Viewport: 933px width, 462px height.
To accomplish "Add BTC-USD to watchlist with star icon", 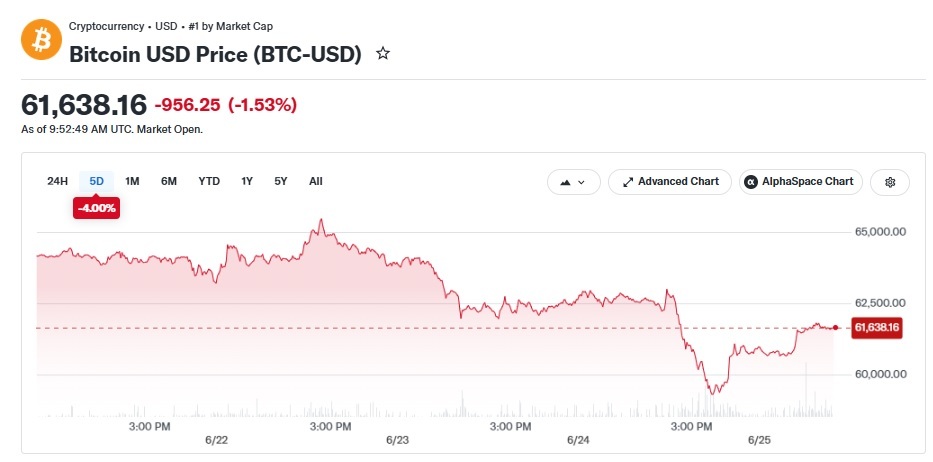I will point(383,54).
